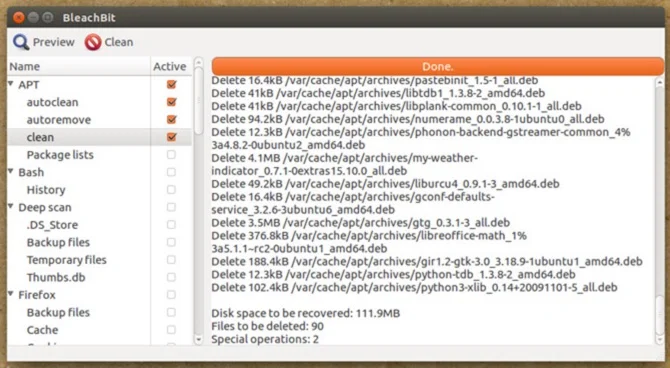This screenshot has height=368, width=670.
Task: Enable the Cache checkbox under Firefox
Action: (171, 330)
